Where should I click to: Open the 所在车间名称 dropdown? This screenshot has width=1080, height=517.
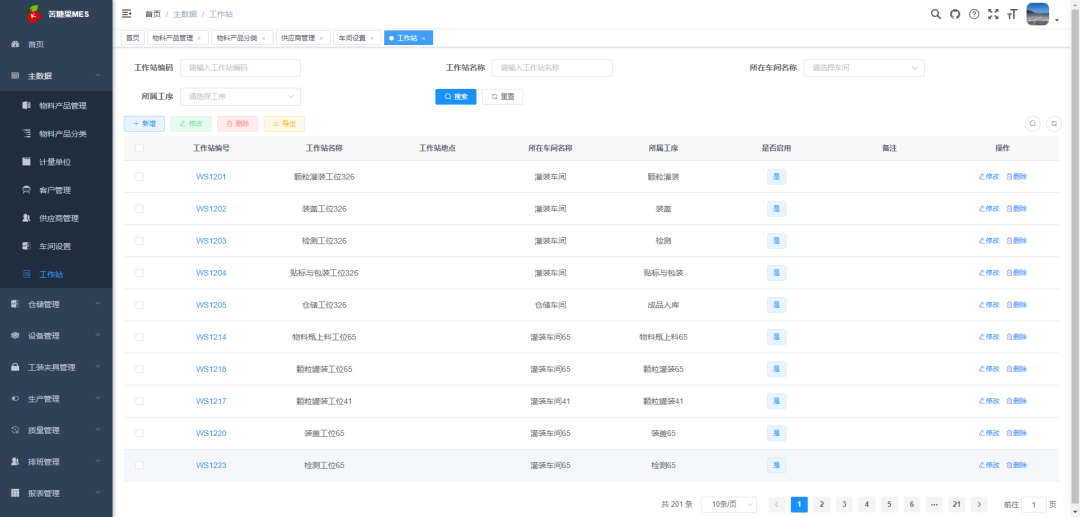coord(864,68)
